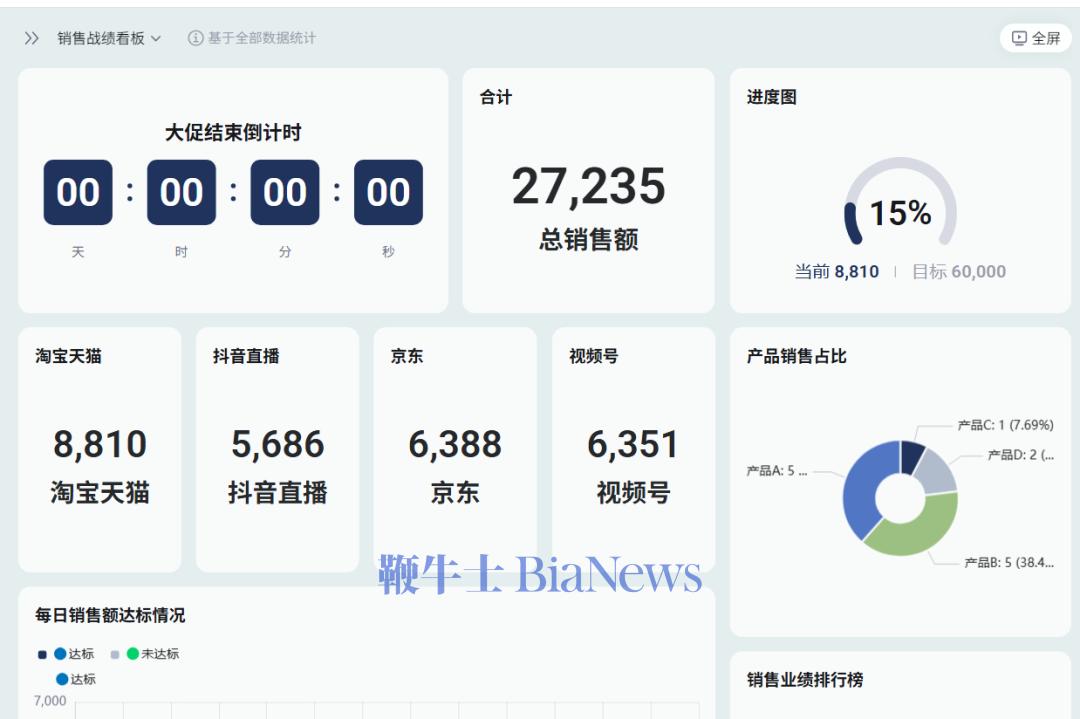This screenshot has height=719, width=1080.
Task: Click the 视频号 sales card
Action: (x=633, y=445)
